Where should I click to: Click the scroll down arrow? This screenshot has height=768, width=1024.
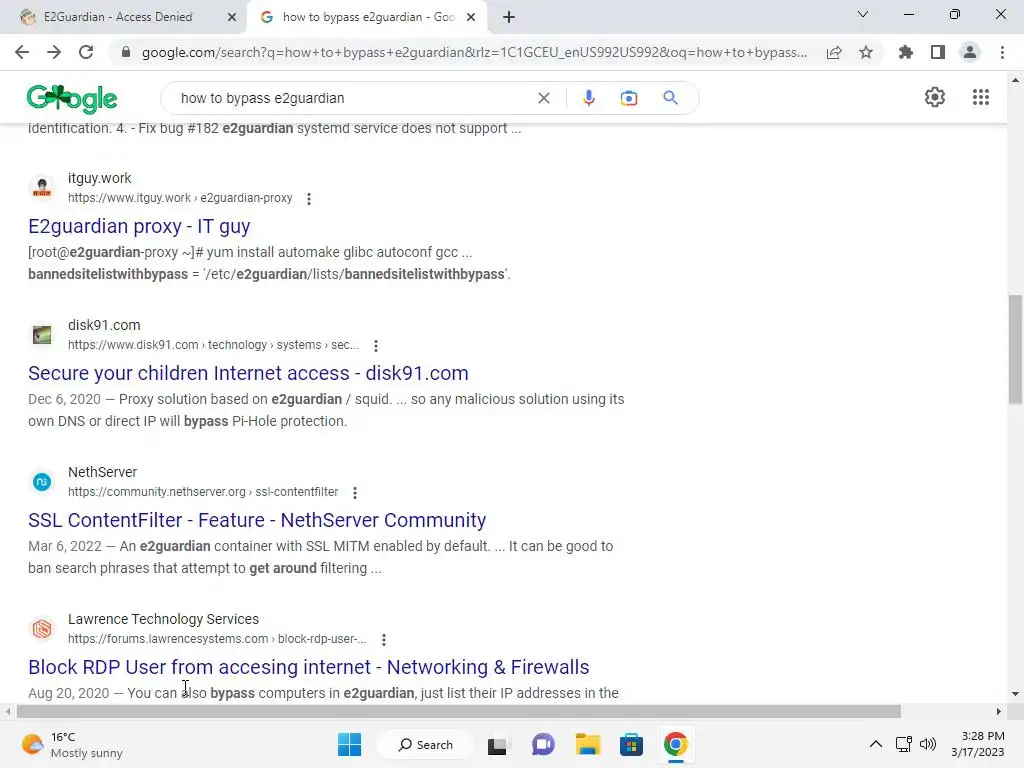click(1015, 694)
